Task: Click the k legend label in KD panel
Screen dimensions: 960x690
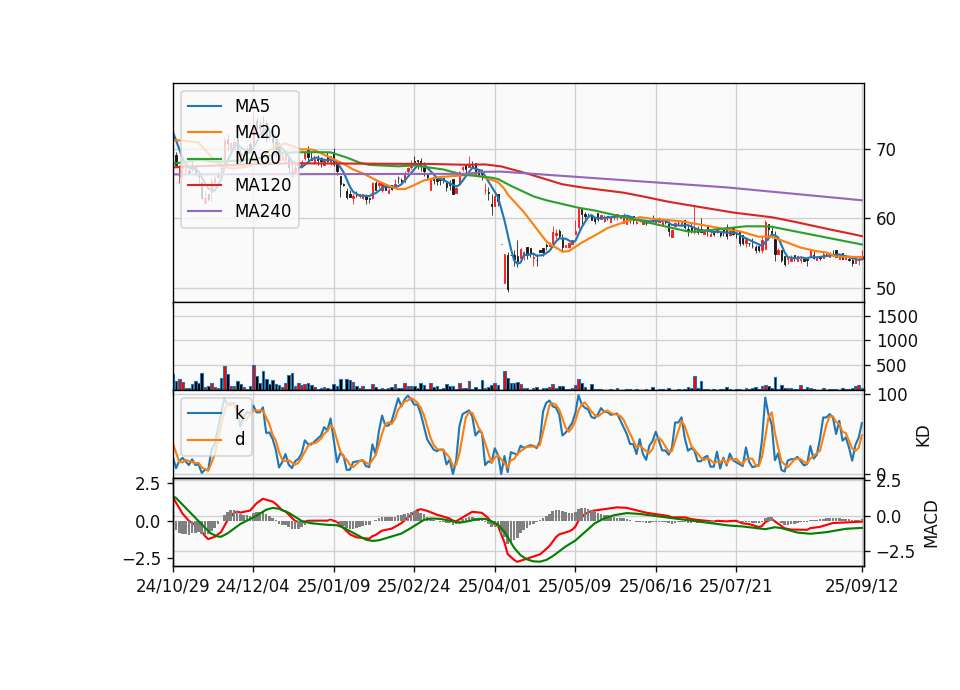Action: point(240,413)
